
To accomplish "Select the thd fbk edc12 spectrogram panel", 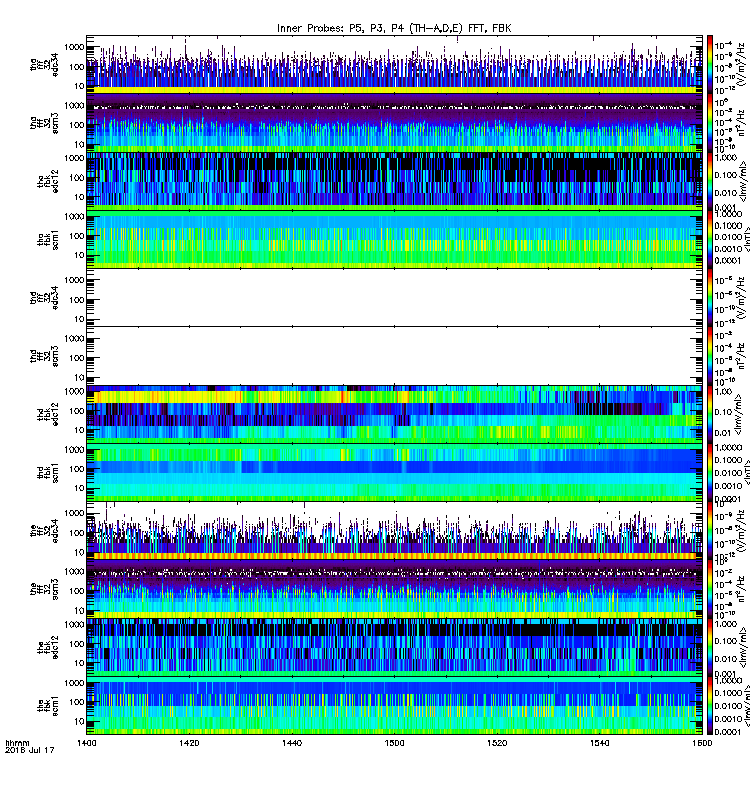I will coord(394,414).
